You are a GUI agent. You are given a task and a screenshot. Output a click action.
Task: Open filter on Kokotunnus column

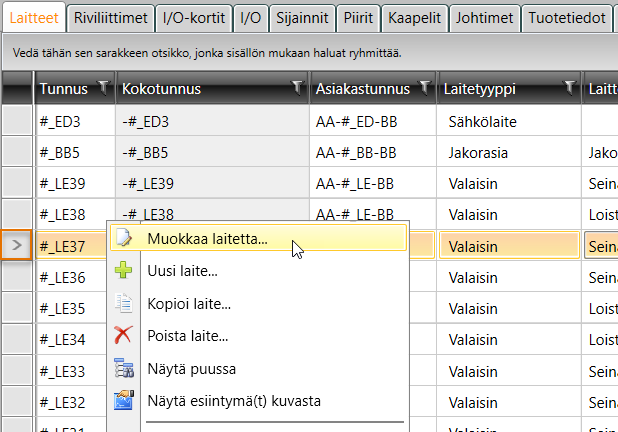[x=297, y=88]
